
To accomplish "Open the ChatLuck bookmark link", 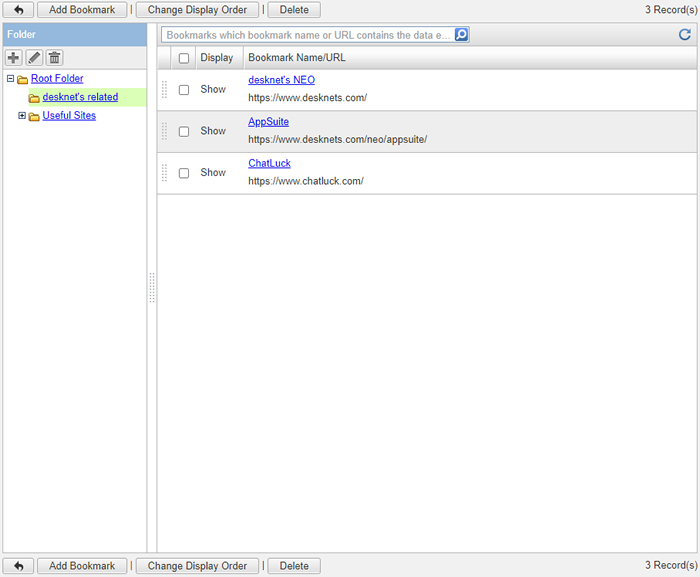I will [x=269, y=163].
